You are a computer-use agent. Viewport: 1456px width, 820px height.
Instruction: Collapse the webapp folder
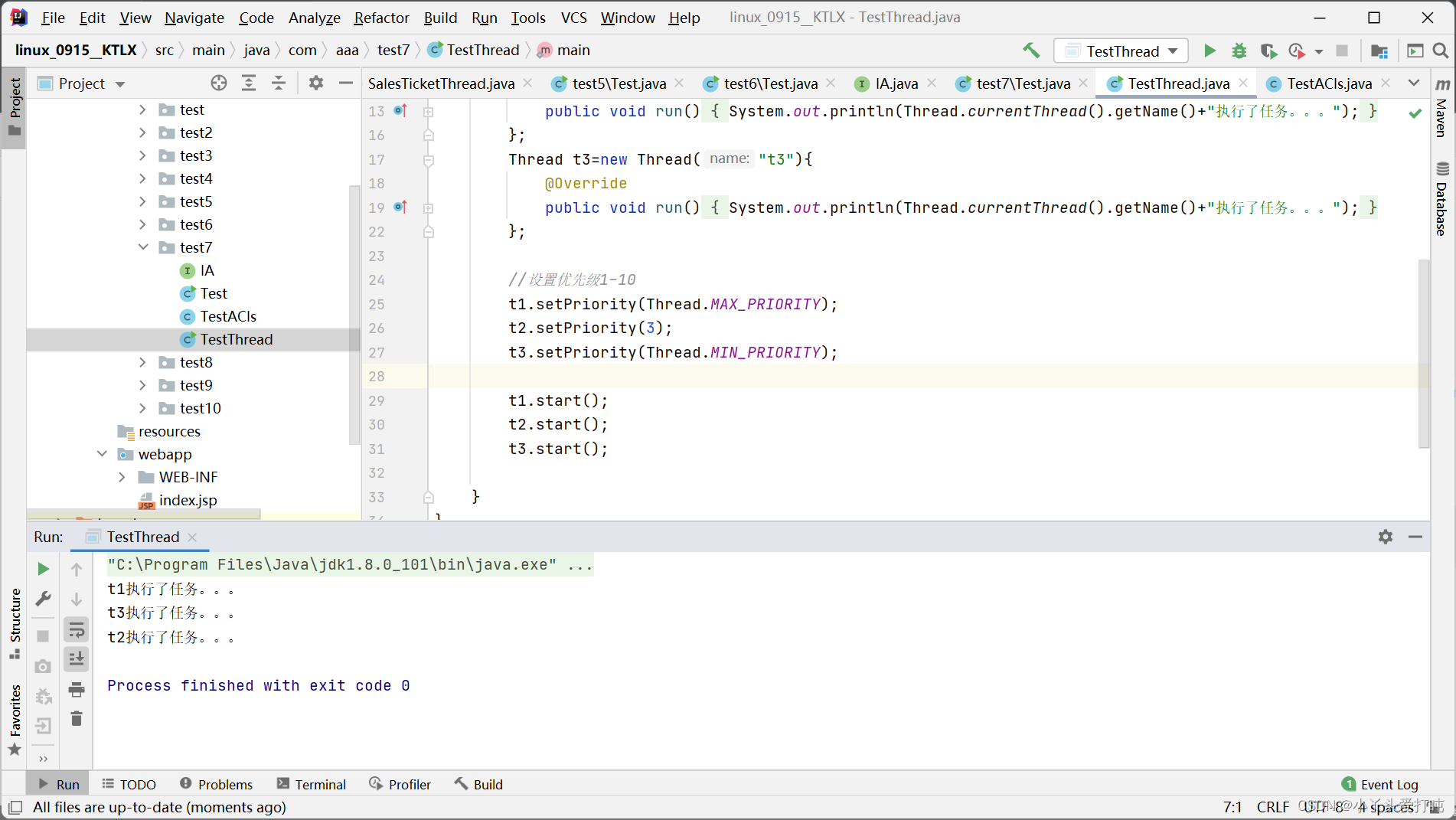pos(102,454)
